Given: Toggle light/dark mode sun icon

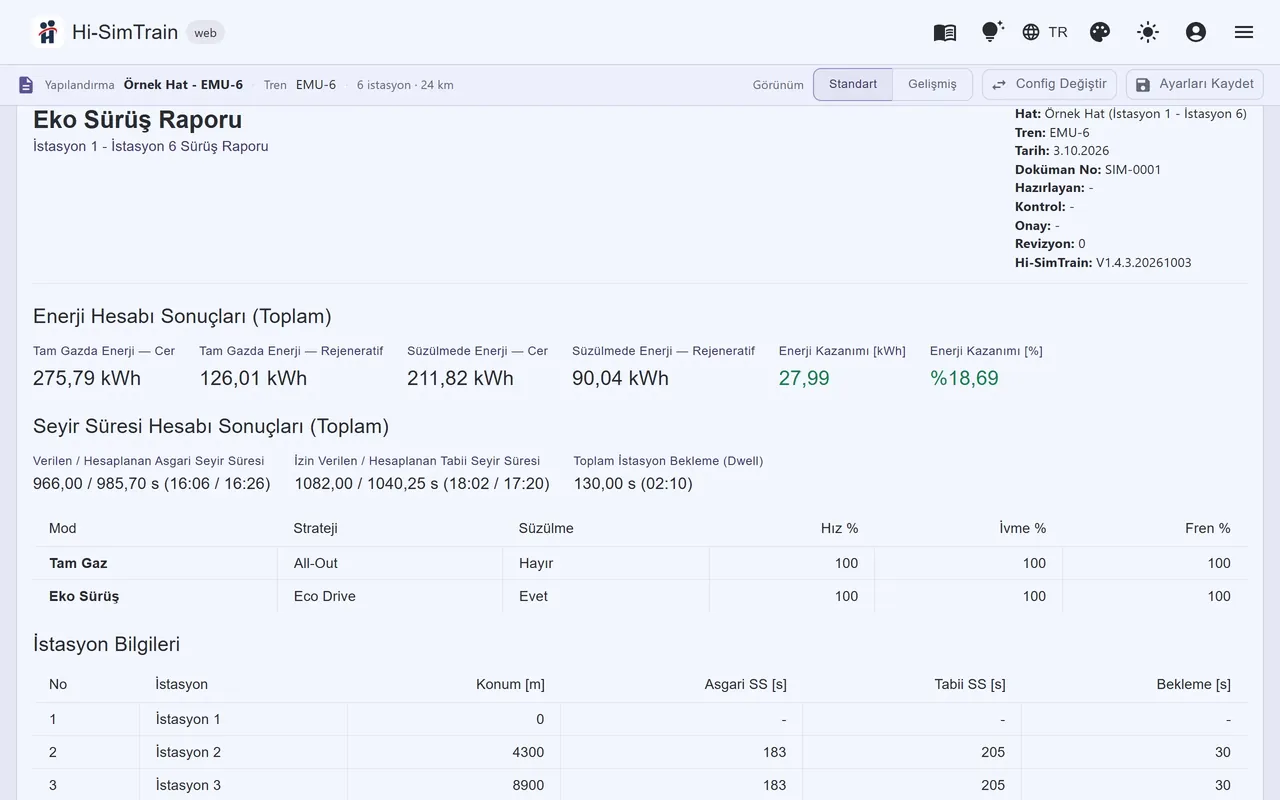Looking at the screenshot, I should pyautogui.click(x=1148, y=32).
